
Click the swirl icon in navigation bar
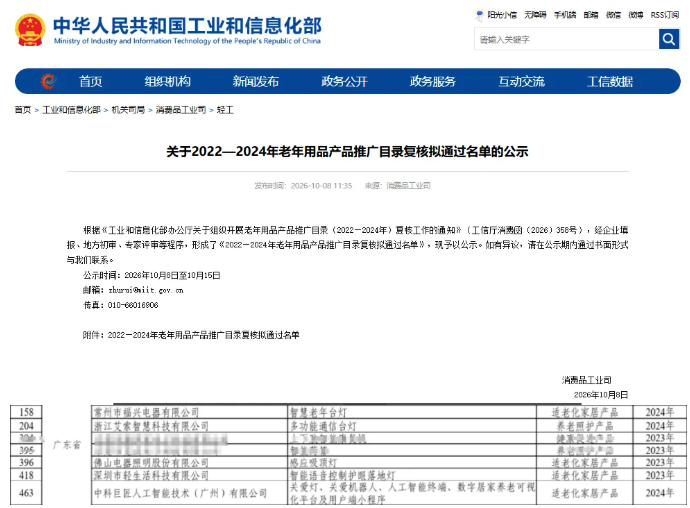coord(48,81)
